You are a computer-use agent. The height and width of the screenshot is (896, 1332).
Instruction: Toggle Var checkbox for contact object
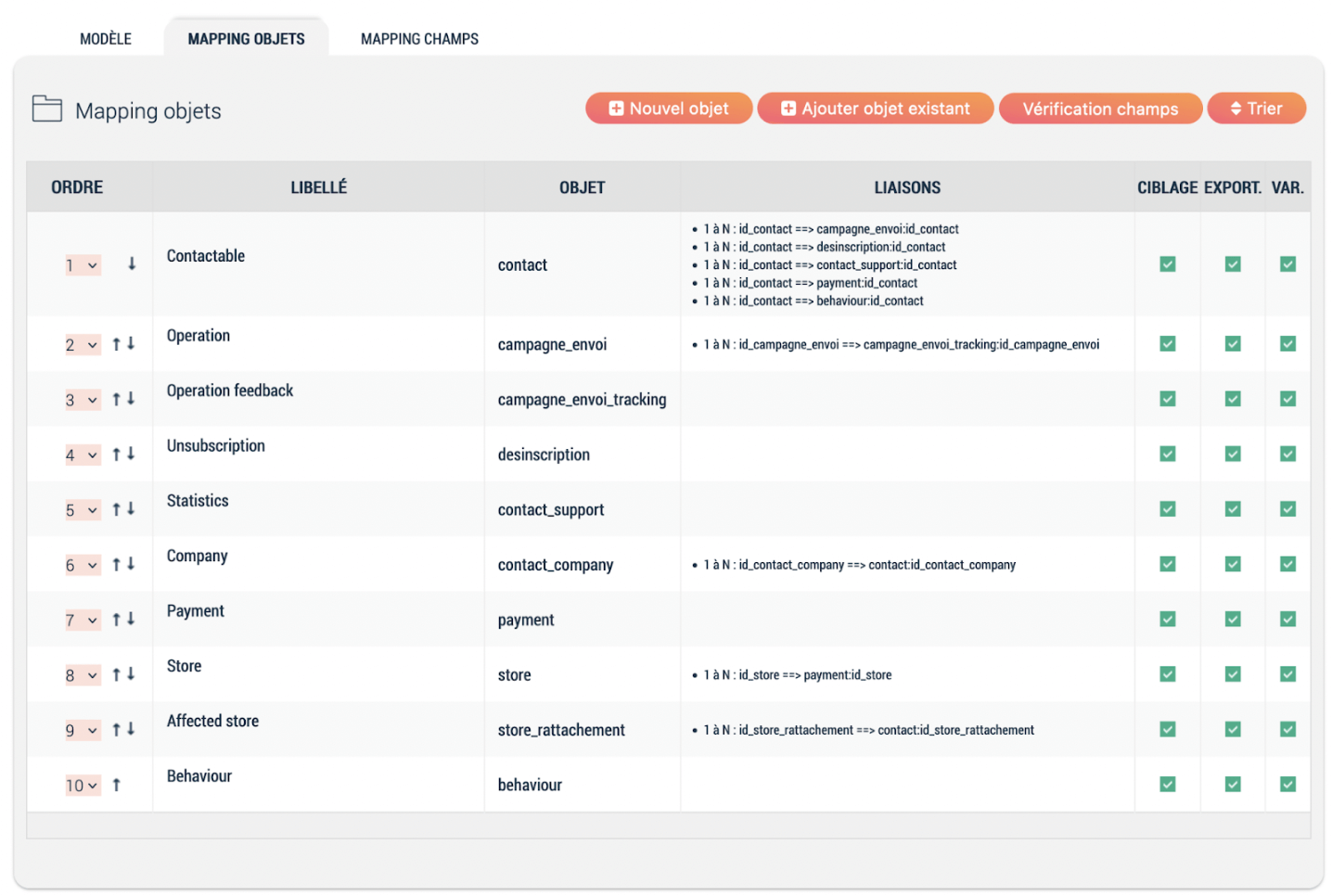pos(1288,264)
